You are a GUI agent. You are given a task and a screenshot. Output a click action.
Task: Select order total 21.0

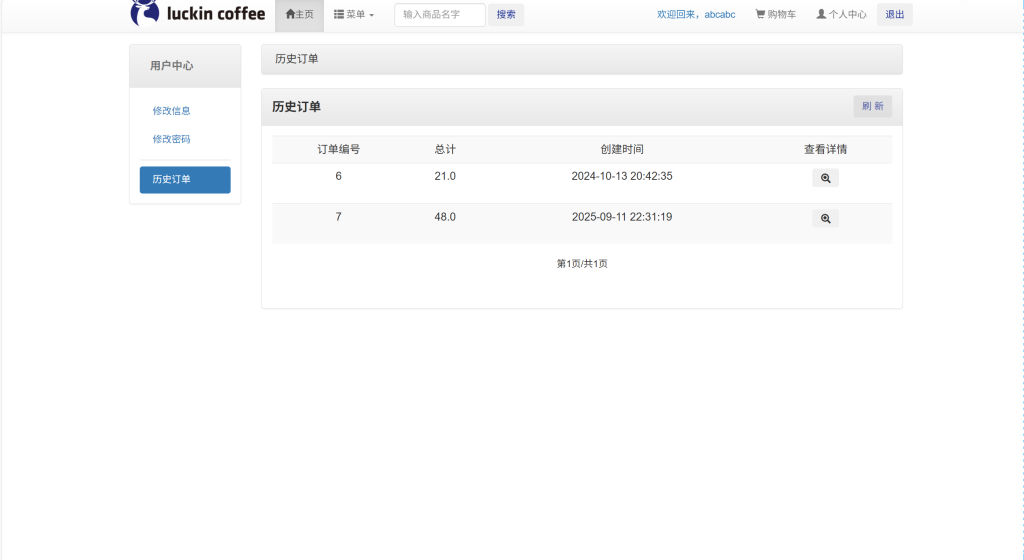point(445,176)
